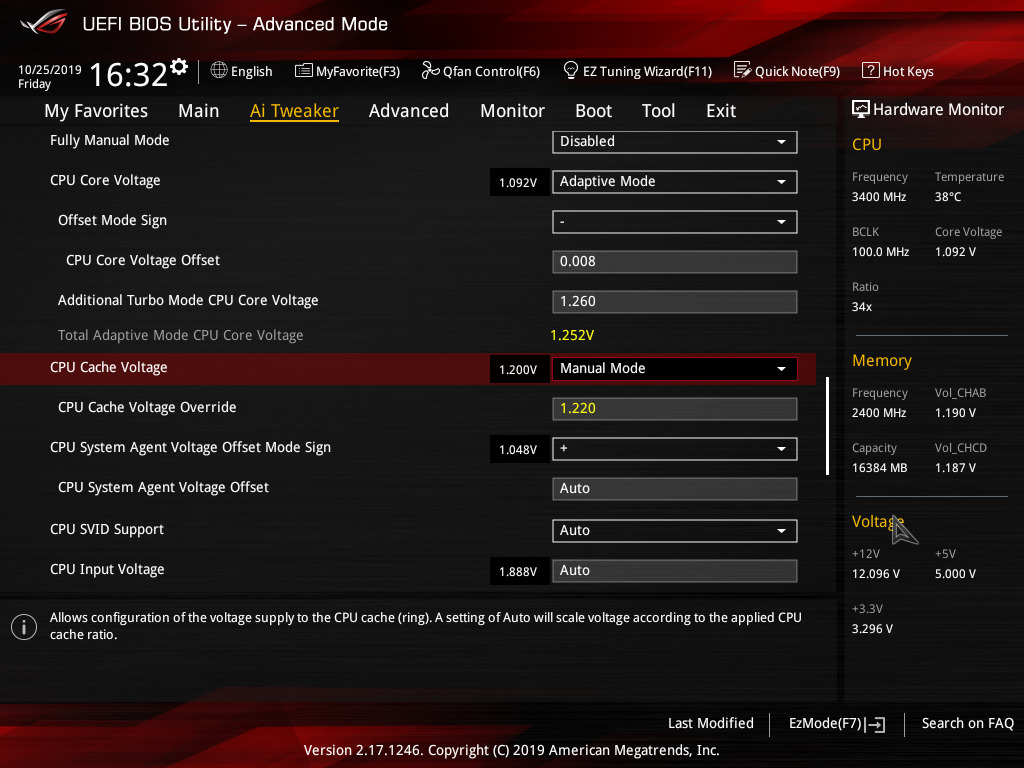Screen dimensions: 1024x768
Task: Open CPU Cache Voltage Manual Mode dropdown
Action: pos(675,368)
